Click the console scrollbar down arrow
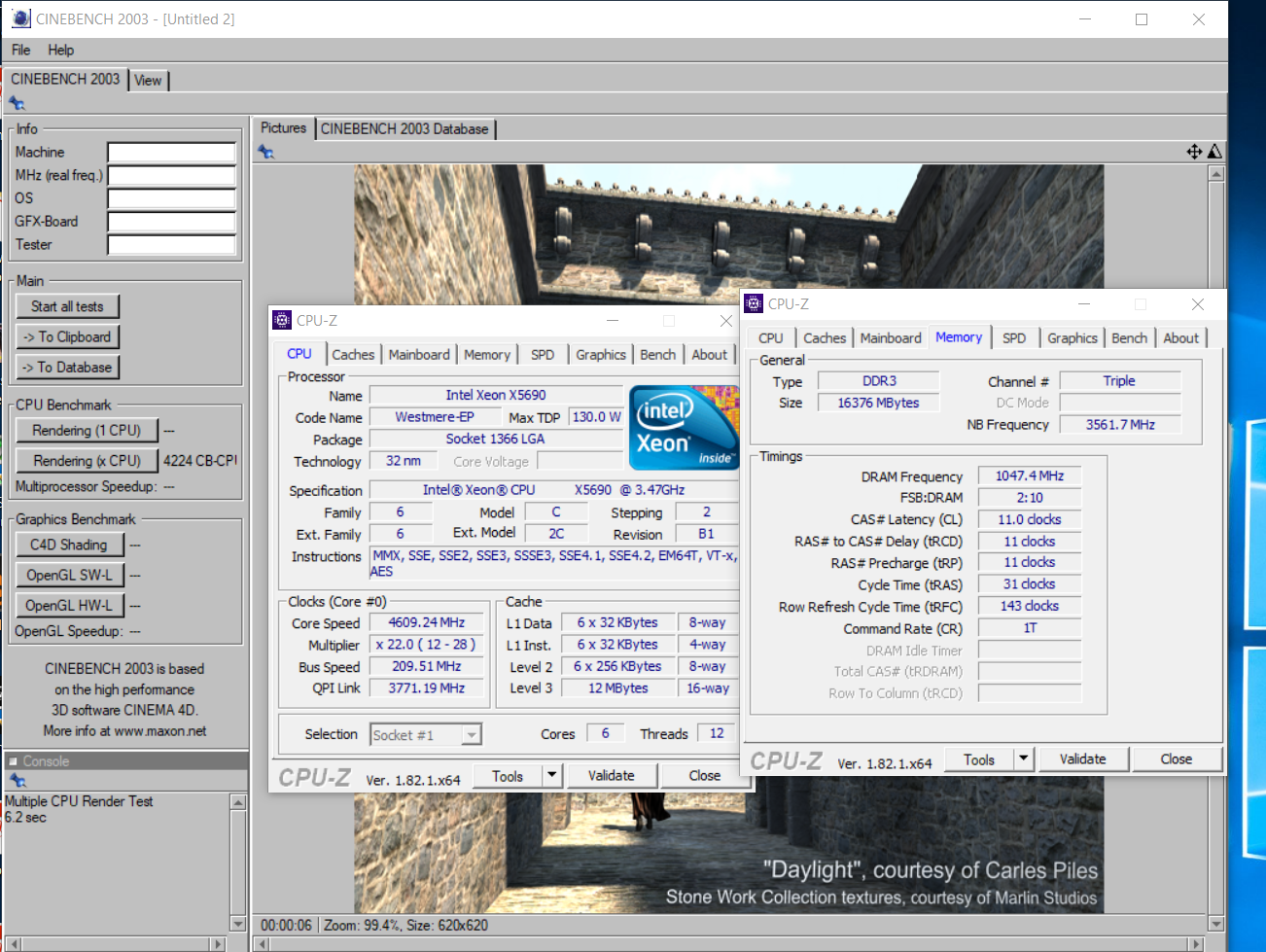This screenshot has height=952, width=1266. point(238,924)
